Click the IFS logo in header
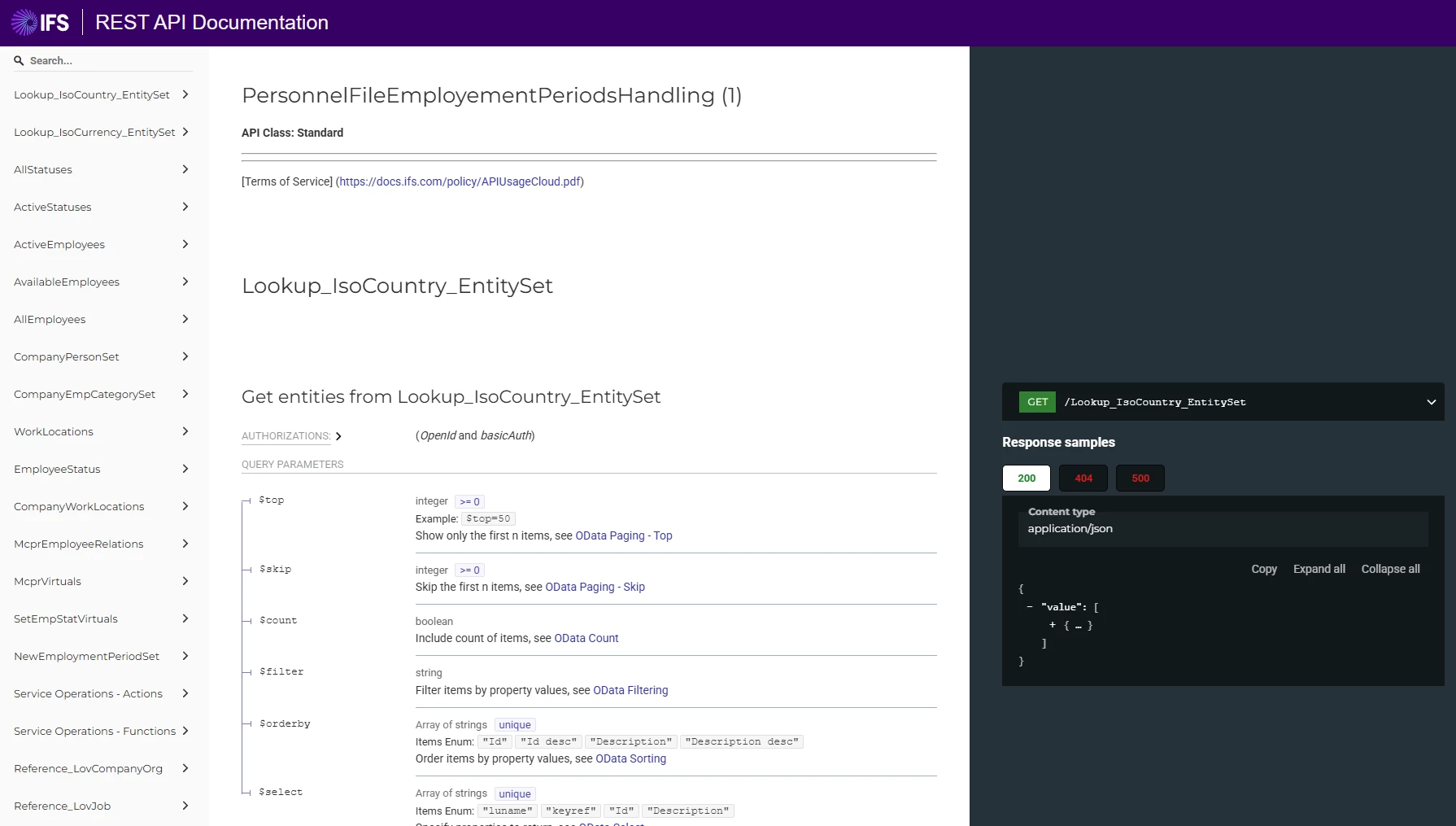The width and height of the screenshot is (1456, 826). tap(40, 22)
